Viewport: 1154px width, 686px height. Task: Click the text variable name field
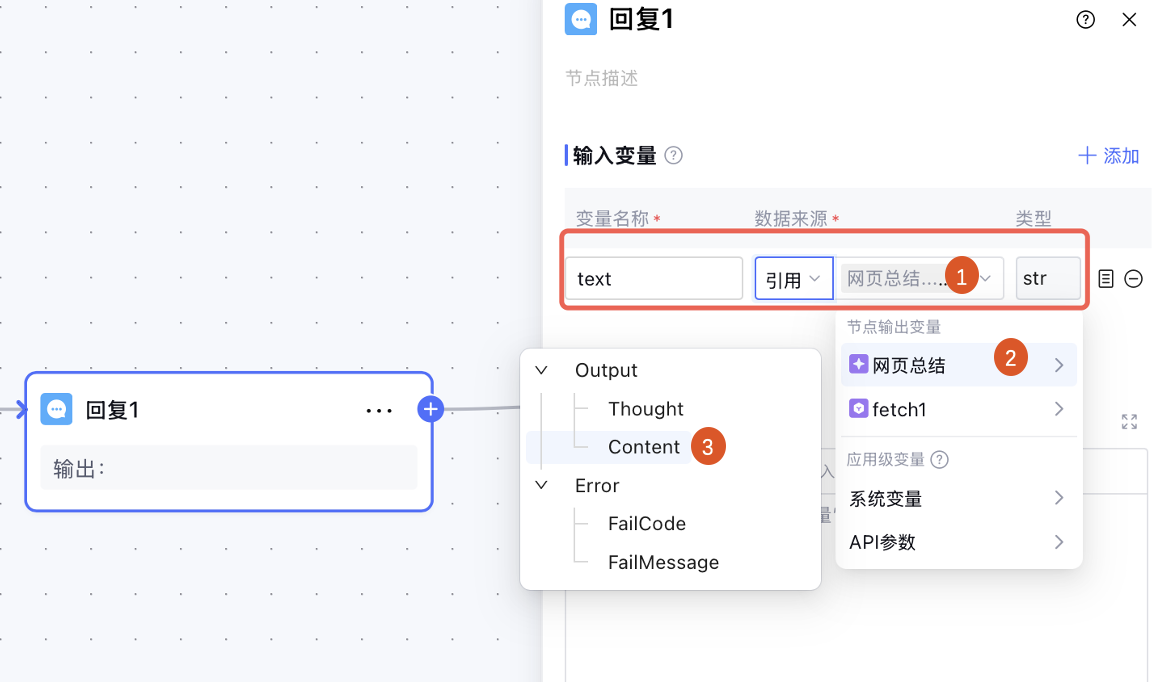[653, 279]
